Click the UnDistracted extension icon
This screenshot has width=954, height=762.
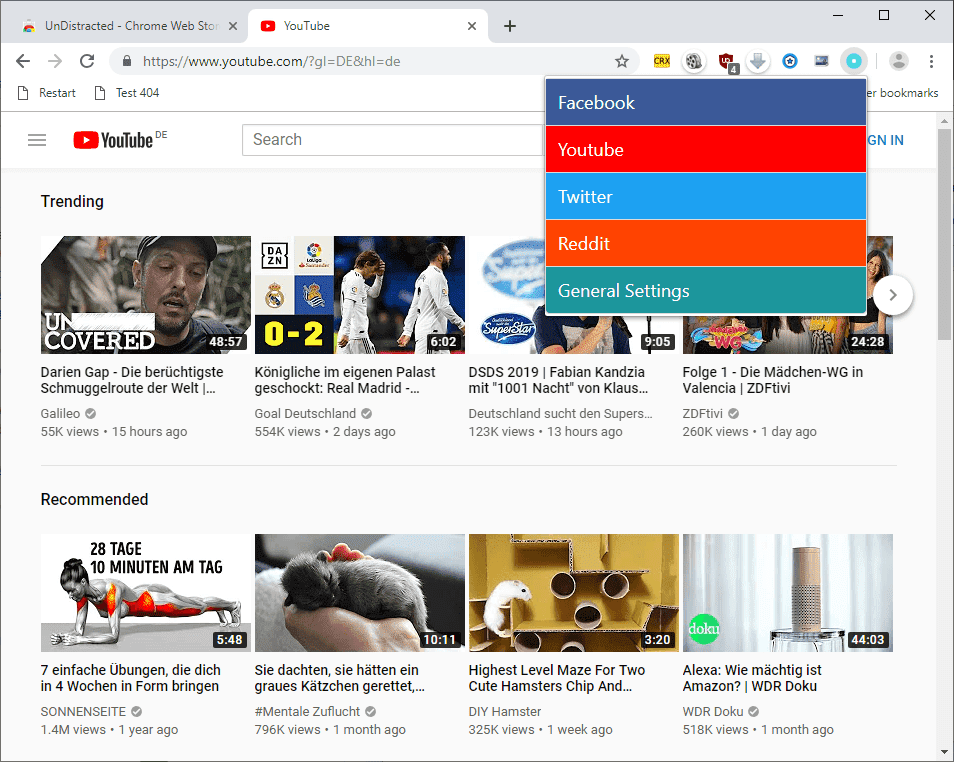853,61
